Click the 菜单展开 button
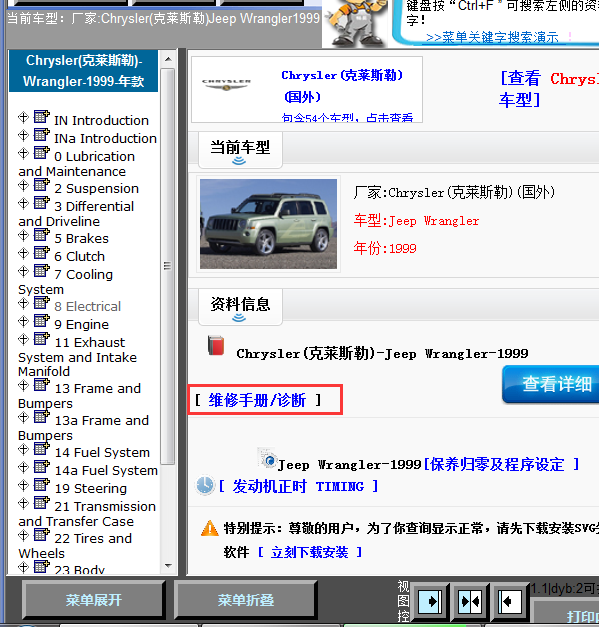The image size is (599, 627). [x=94, y=600]
